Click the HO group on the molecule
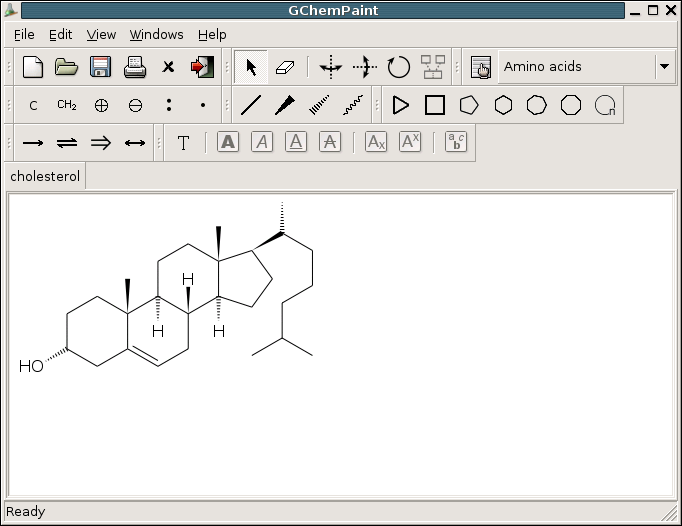682x526 pixels. 31,366
